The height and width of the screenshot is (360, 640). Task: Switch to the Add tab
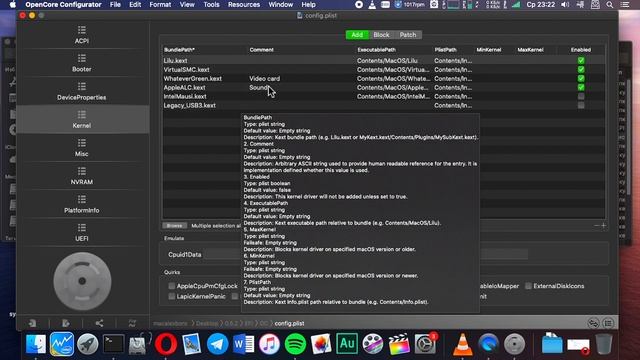[357, 35]
